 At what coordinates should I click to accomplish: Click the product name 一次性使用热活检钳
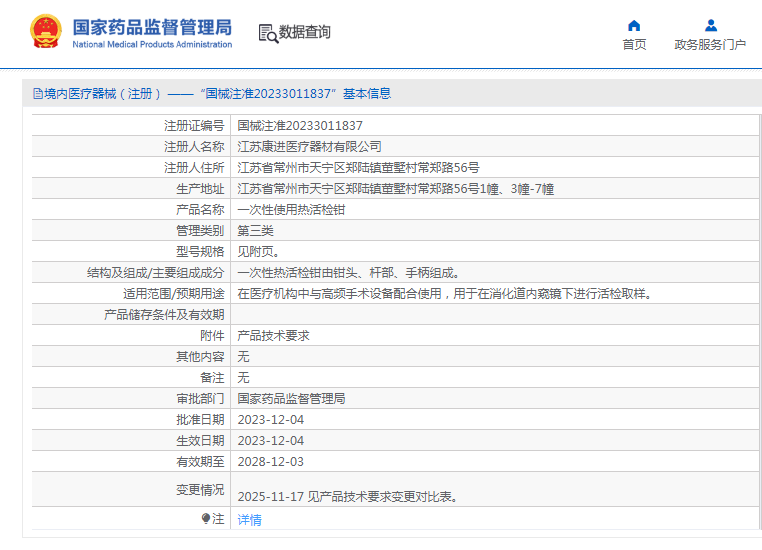click(291, 210)
